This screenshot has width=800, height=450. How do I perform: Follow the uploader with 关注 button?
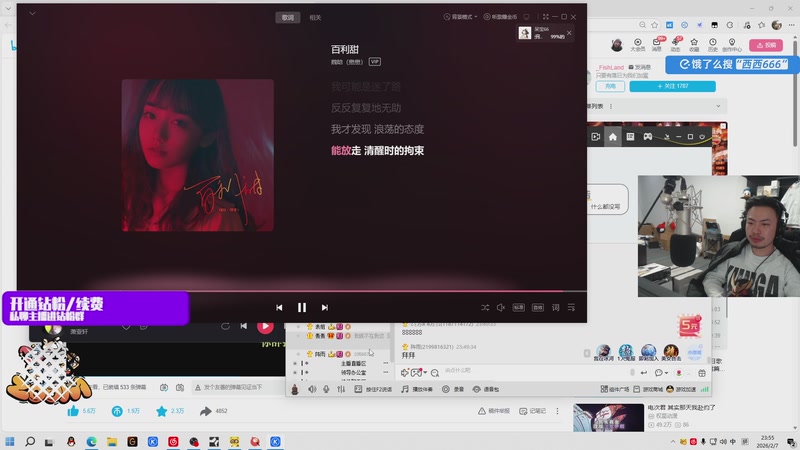click(x=672, y=86)
